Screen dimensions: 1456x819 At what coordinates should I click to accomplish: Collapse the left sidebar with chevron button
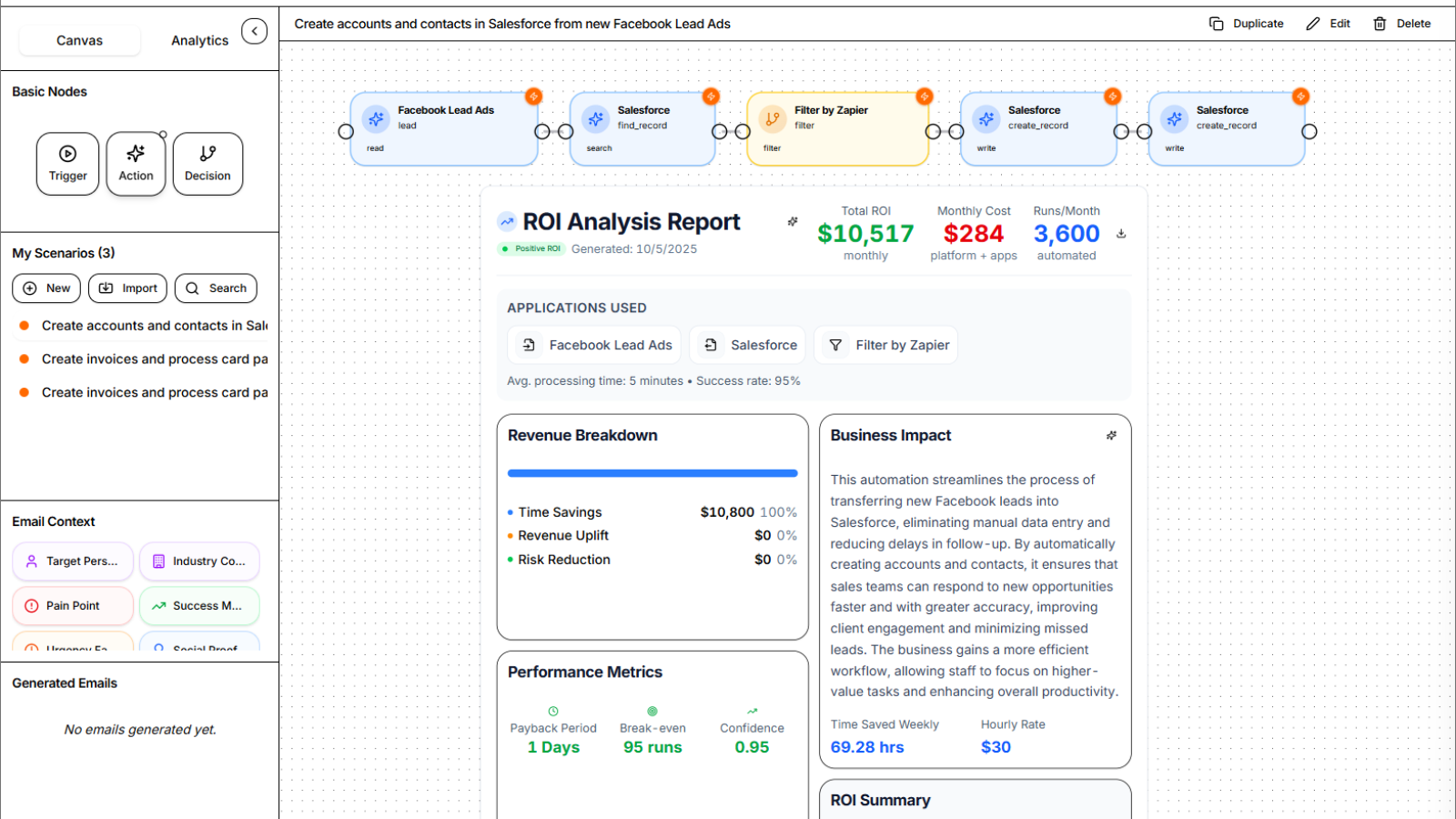click(x=255, y=32)
